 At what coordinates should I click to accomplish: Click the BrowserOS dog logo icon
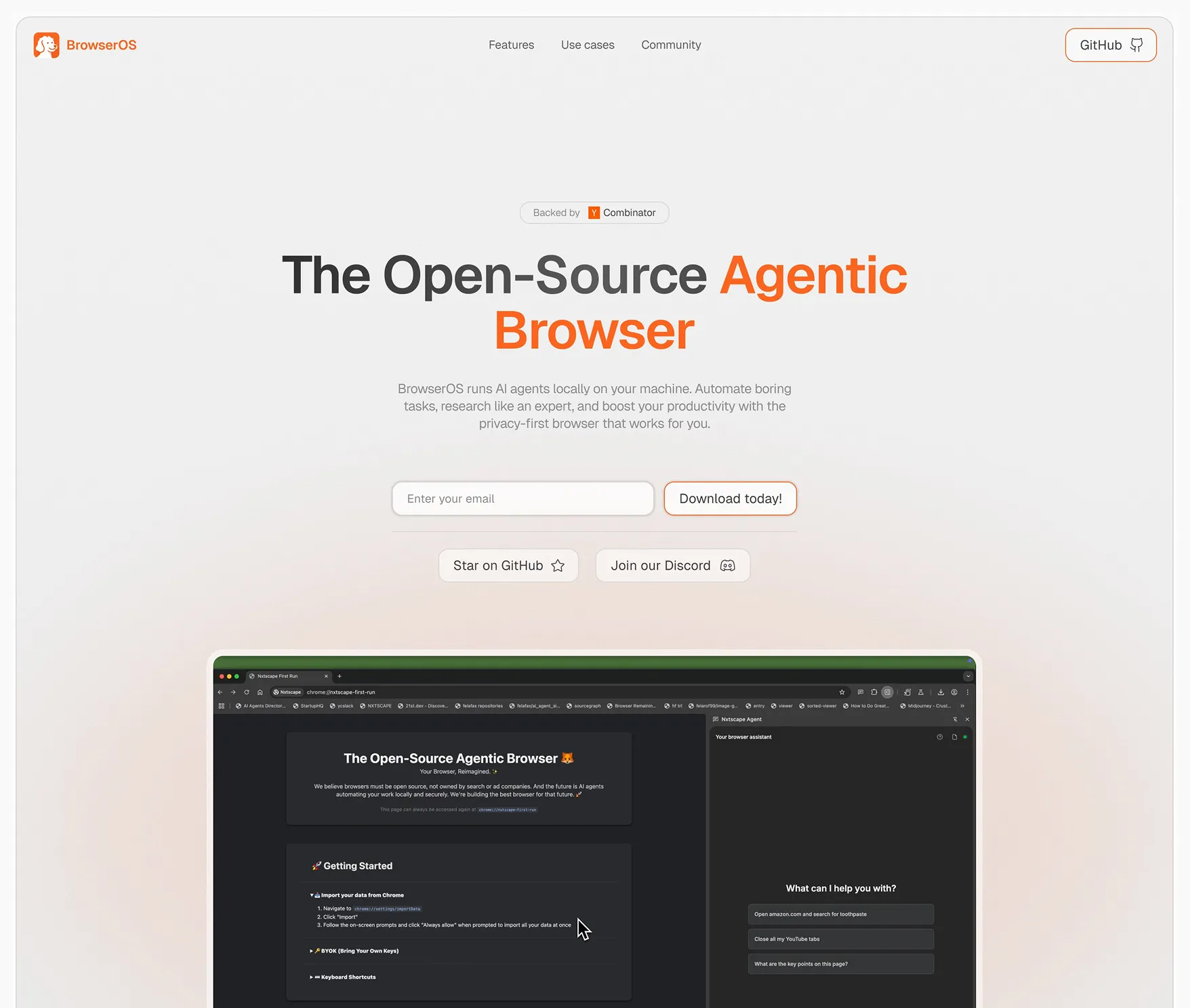click(x=46, y=45)
